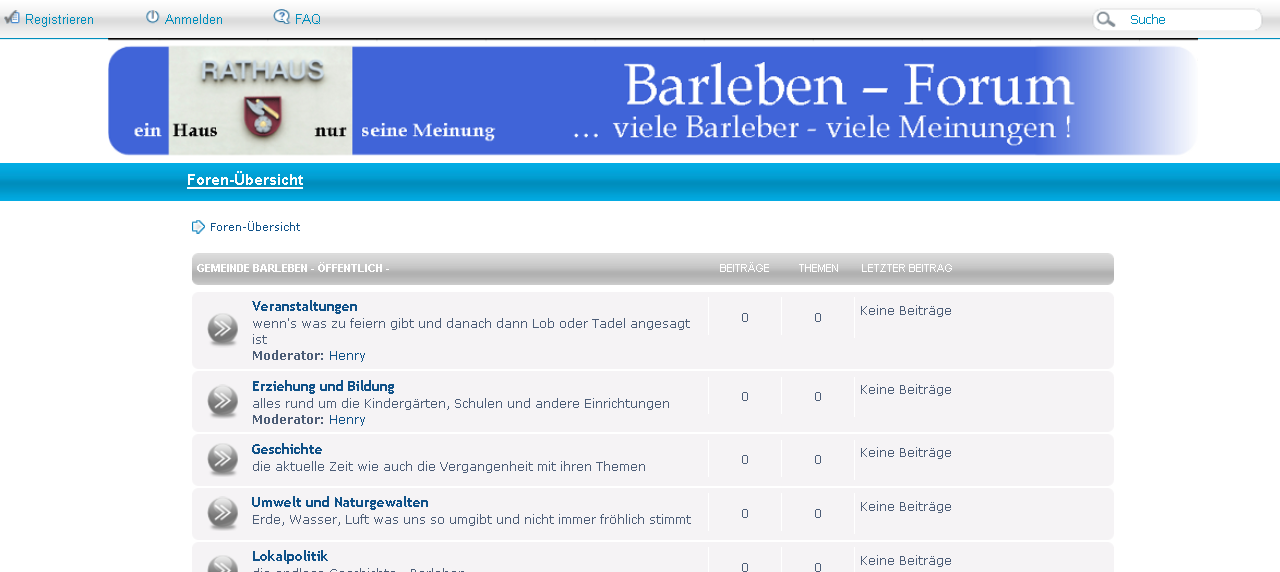Open the Foren-Übersicht navigation tab
The width and height of the screenshot is (1280, 572).
coord(245,180)
